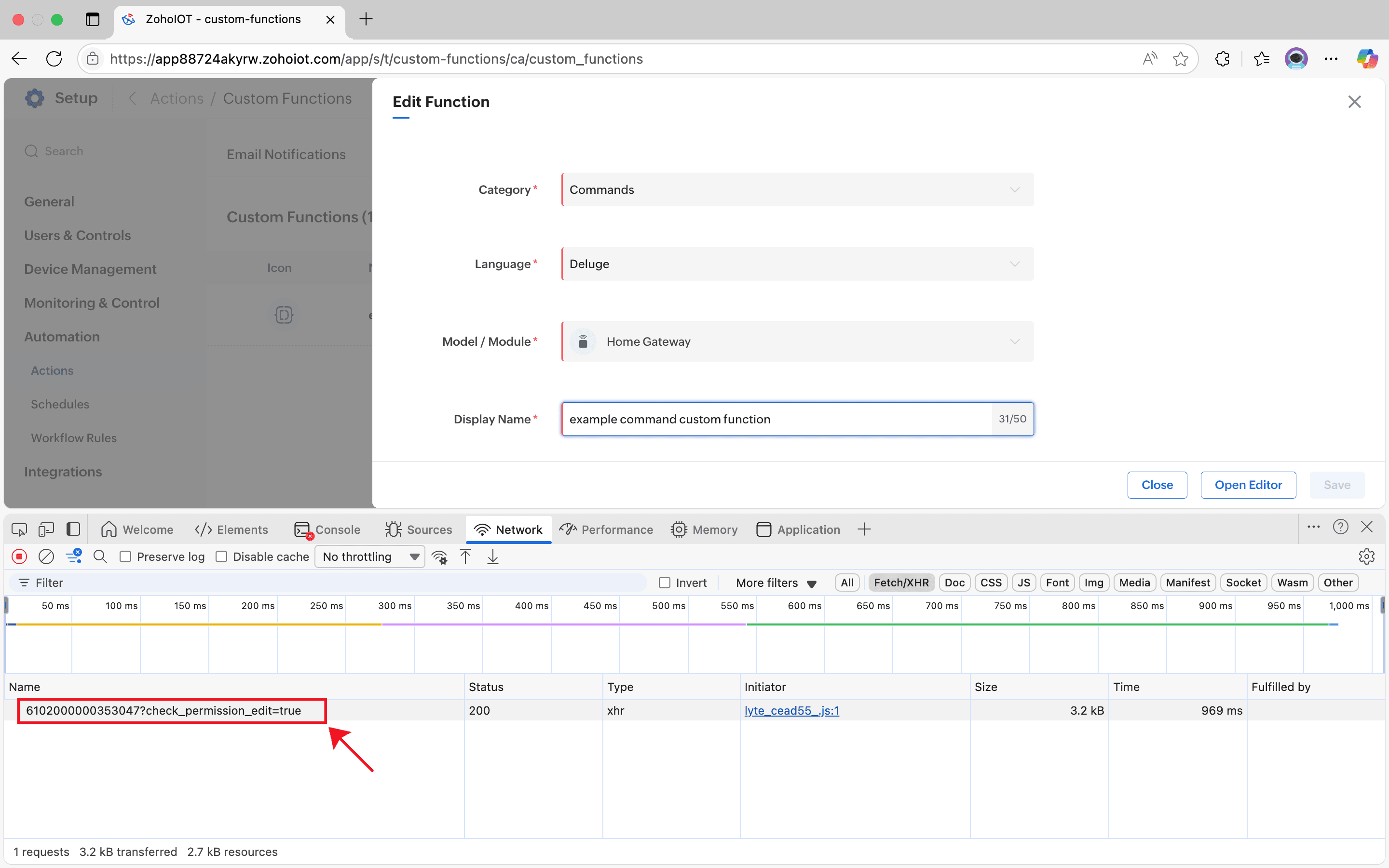
Task: Enable the Preserve log checkbox
Action: [126, 556]
